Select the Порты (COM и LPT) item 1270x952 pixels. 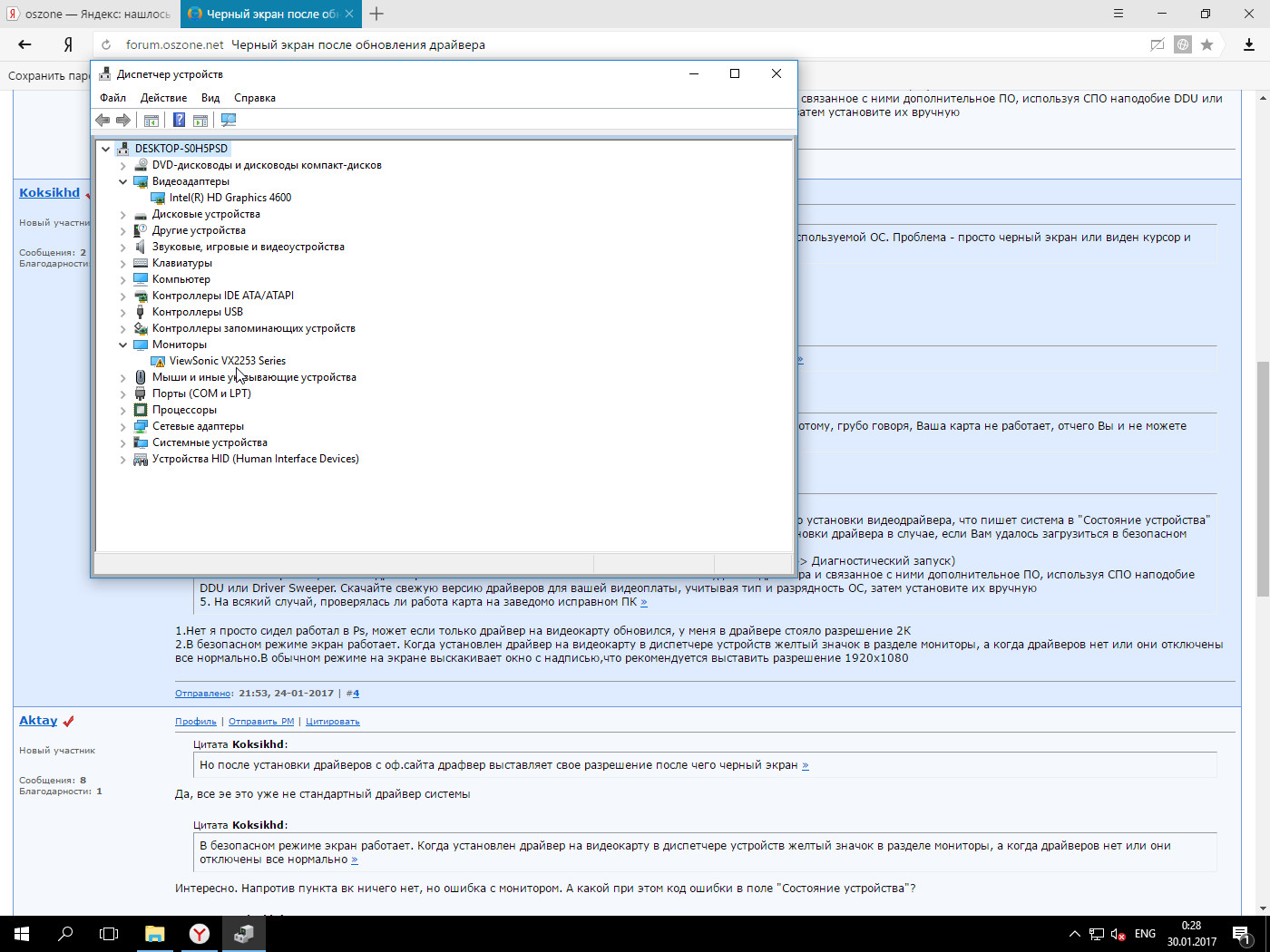tap(201, 393)
